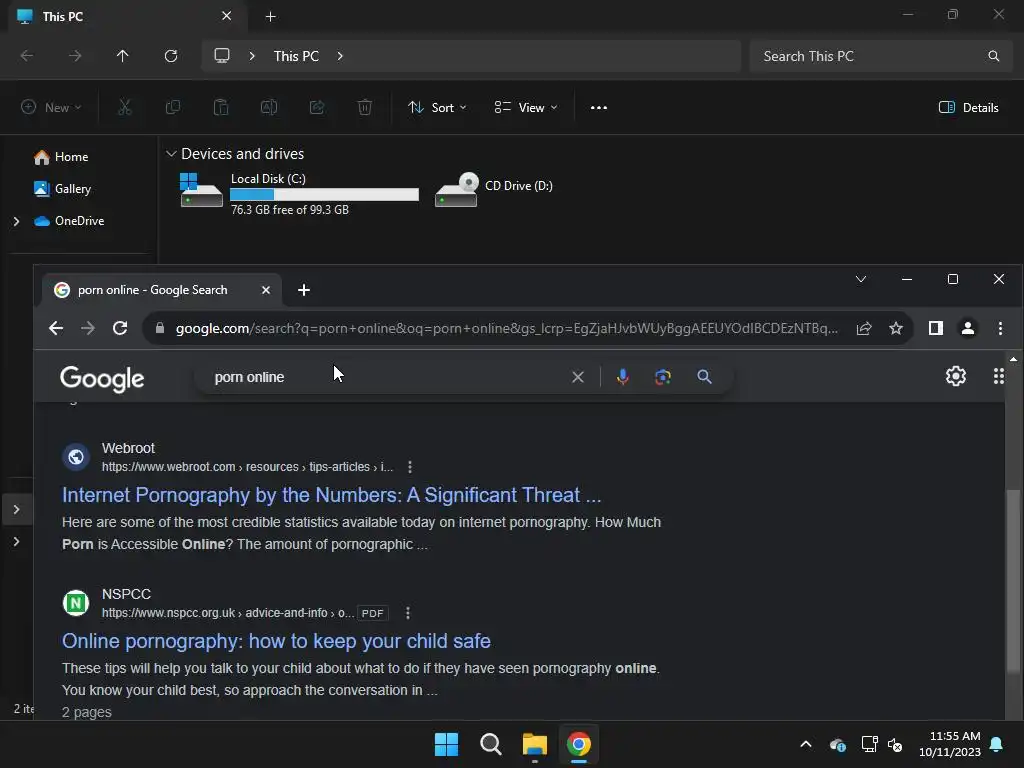Click the Chrome page vertical scrollbar
Screen dimensions: 1024x768
[x=1013, y=579]
